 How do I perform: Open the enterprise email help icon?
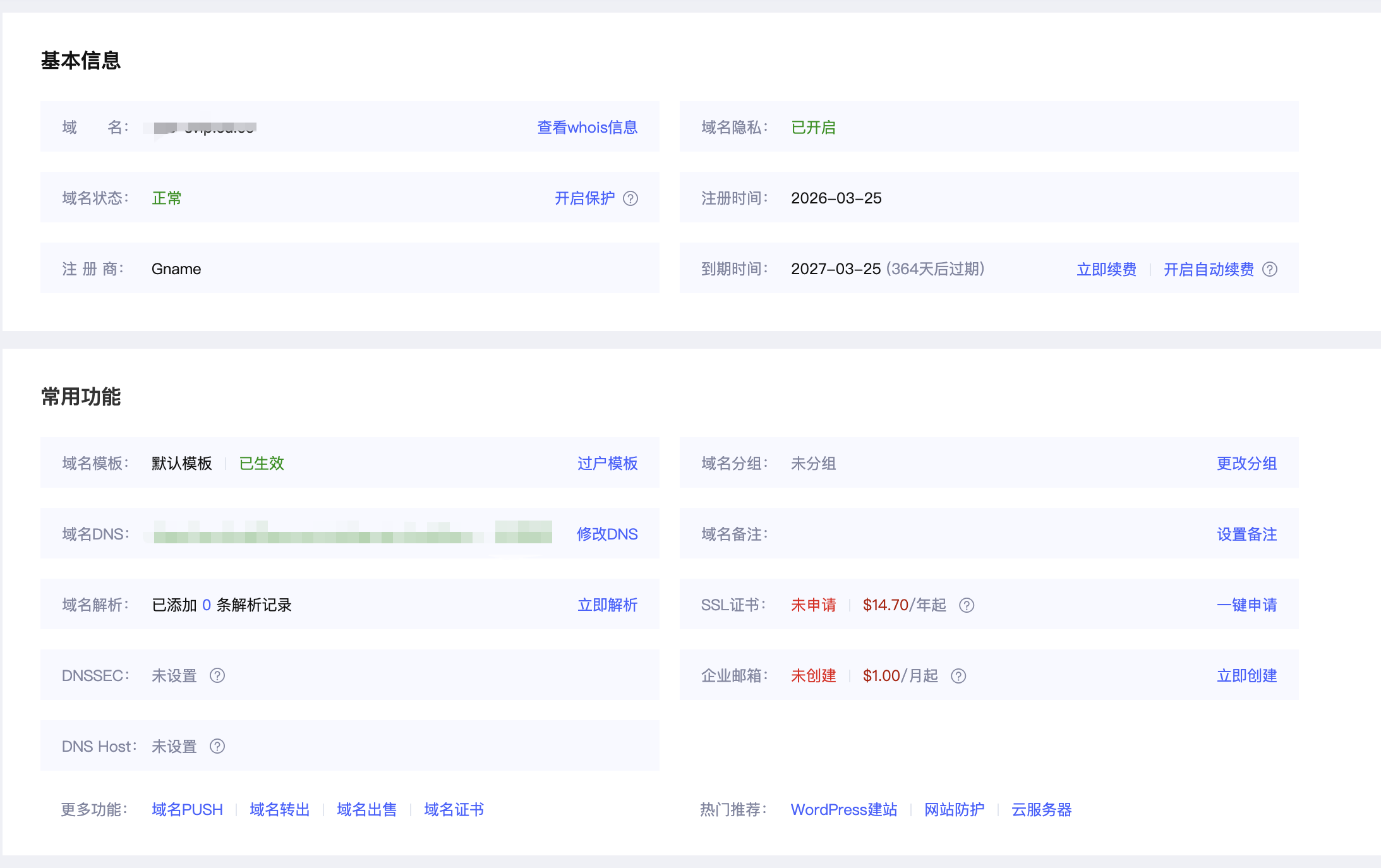(958, 675)
